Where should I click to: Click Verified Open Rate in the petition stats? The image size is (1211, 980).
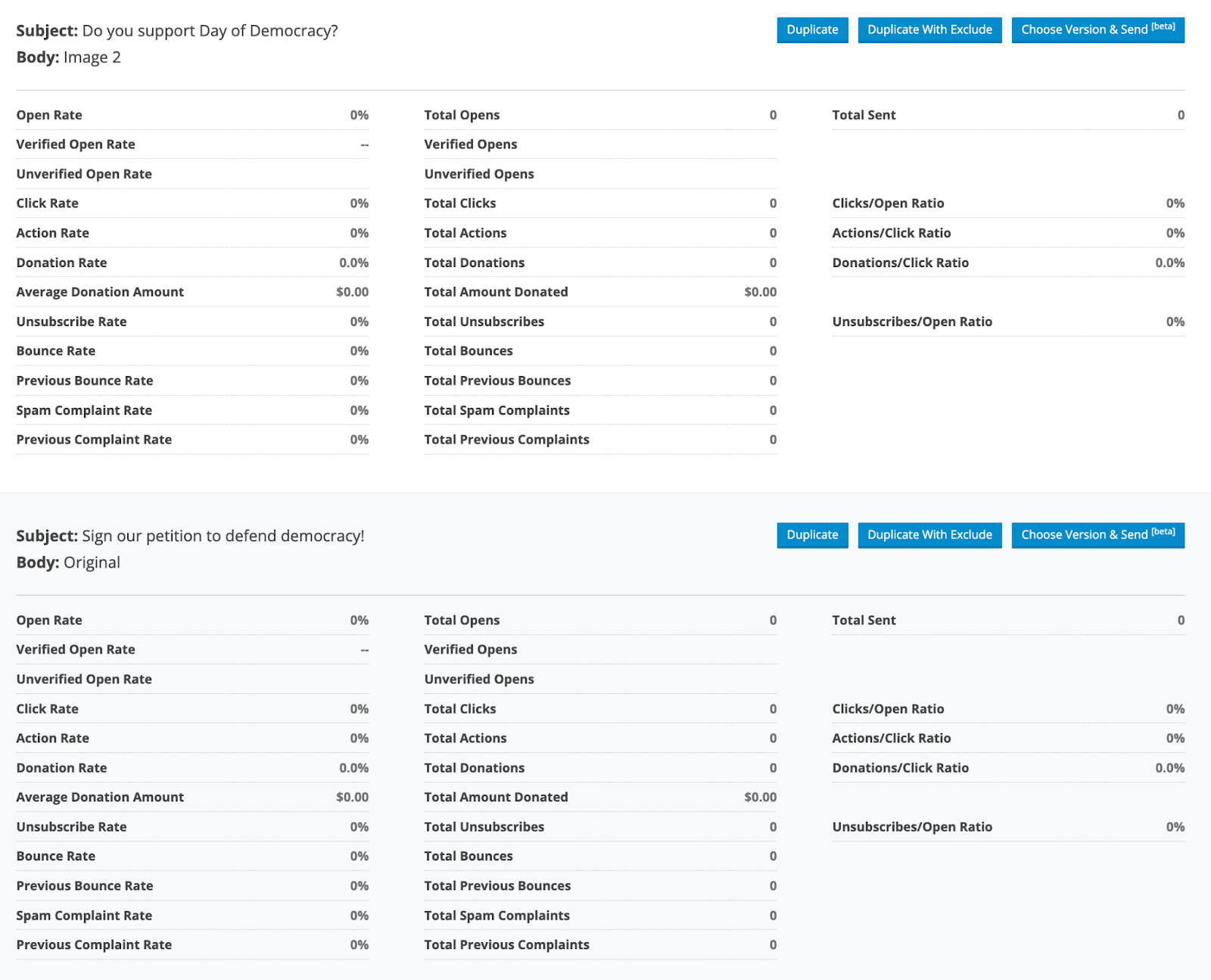point(76,650)
